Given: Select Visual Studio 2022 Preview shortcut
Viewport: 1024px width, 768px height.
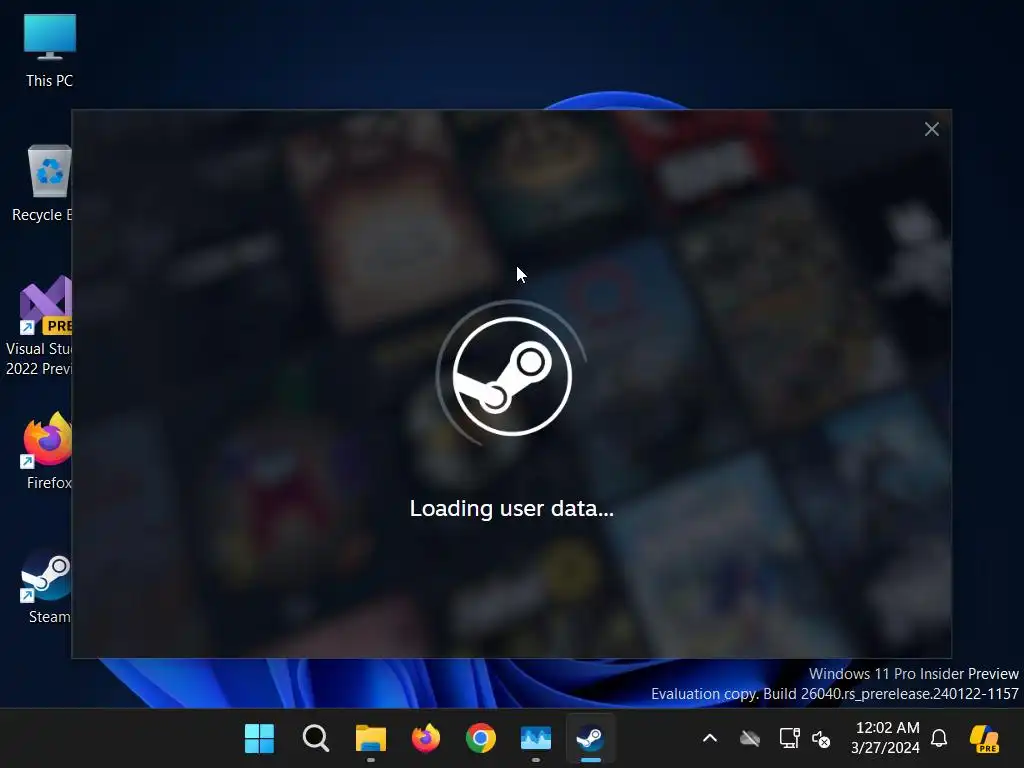Looking at the screenshot, I should (x=40, y=326).
